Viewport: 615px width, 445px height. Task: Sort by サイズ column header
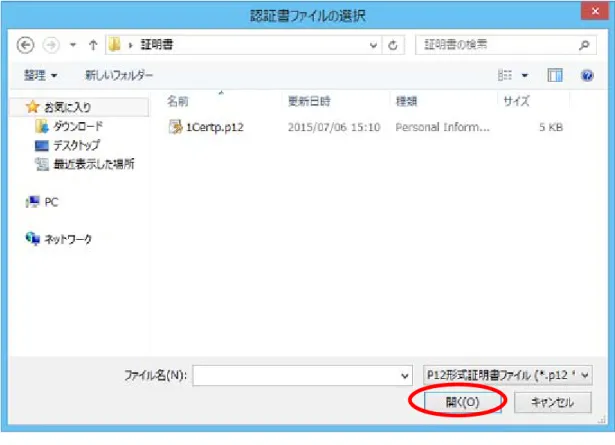[x=517, y=102]
